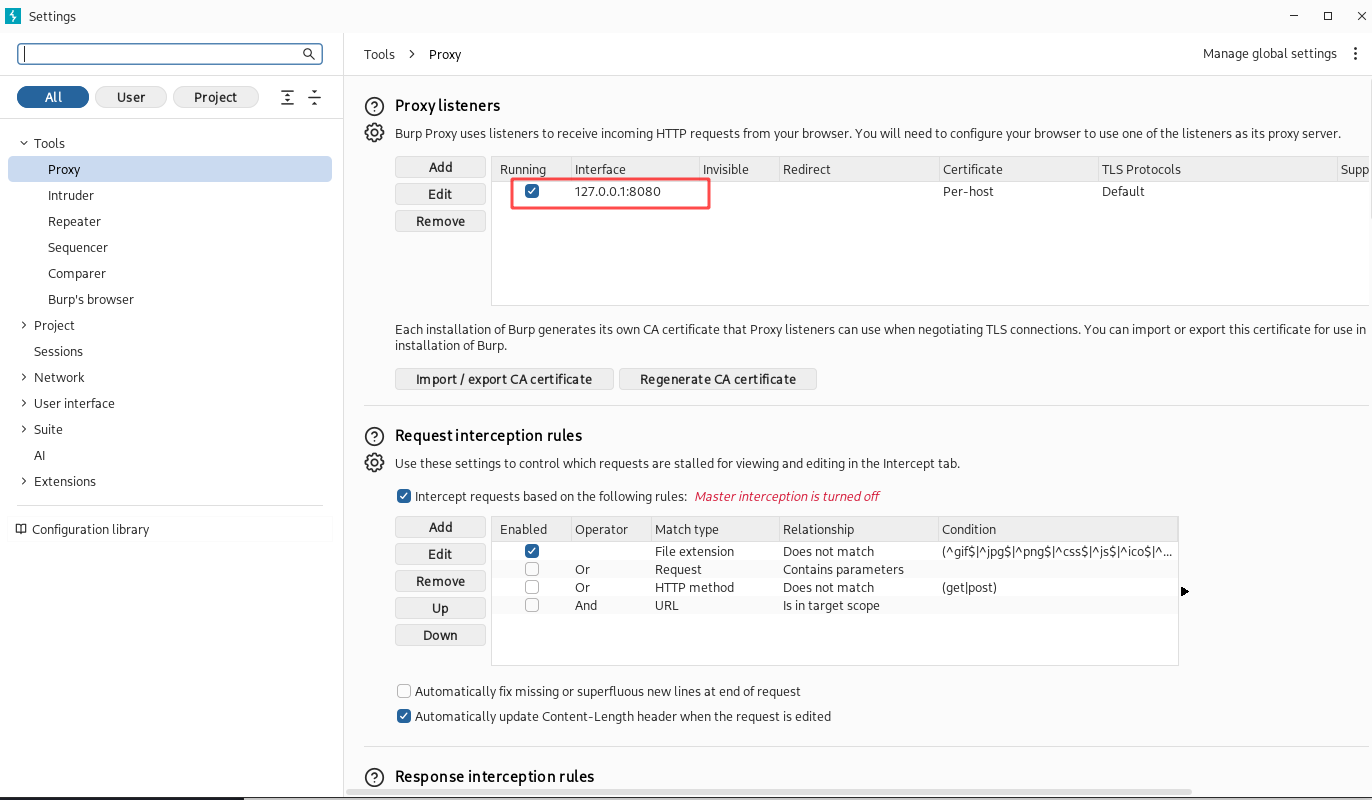Select the All filter tab
Screen dimensions: 1372x800
(x=53, y=97)
